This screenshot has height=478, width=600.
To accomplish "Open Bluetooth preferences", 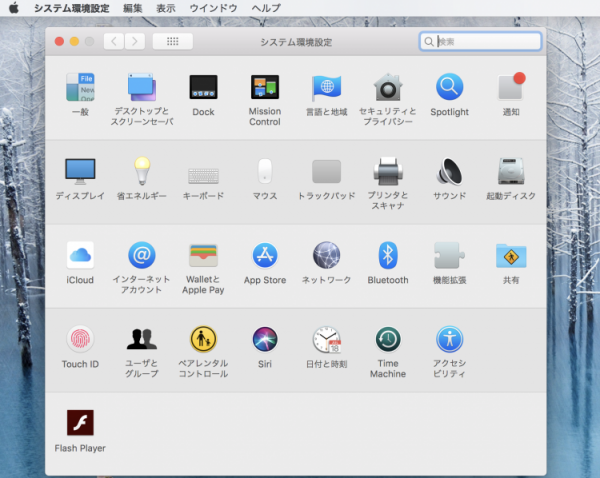I will pos(388,255).
